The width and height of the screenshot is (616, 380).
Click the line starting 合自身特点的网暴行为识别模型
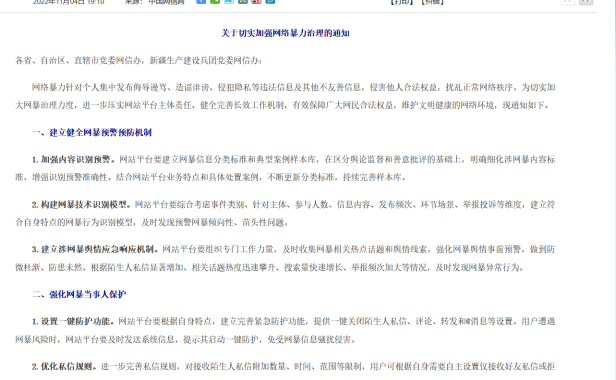pos(152,222)
